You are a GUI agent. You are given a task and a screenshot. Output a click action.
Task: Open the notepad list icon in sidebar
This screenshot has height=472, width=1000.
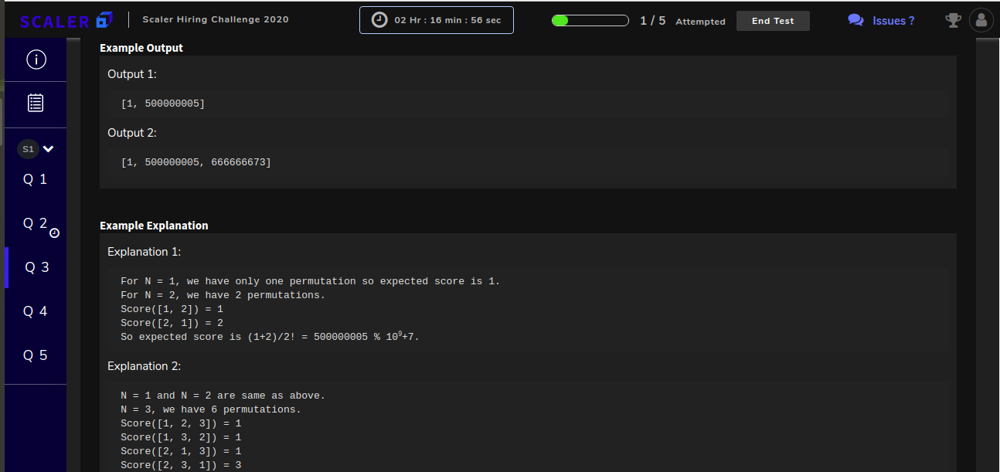pyautogui.click(x=36, y=103)
